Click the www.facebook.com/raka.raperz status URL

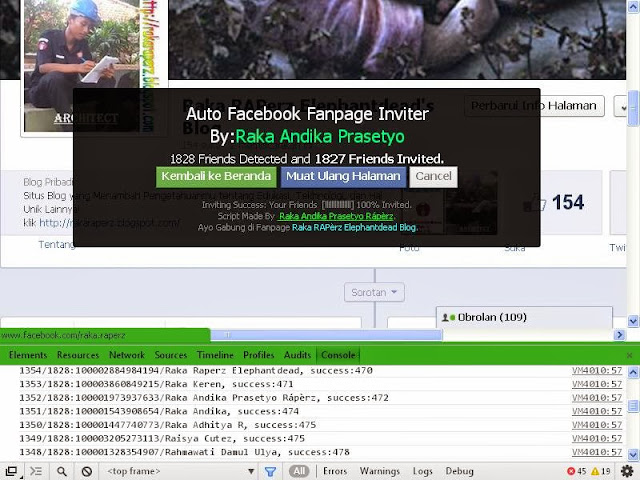tap(63, 336)
